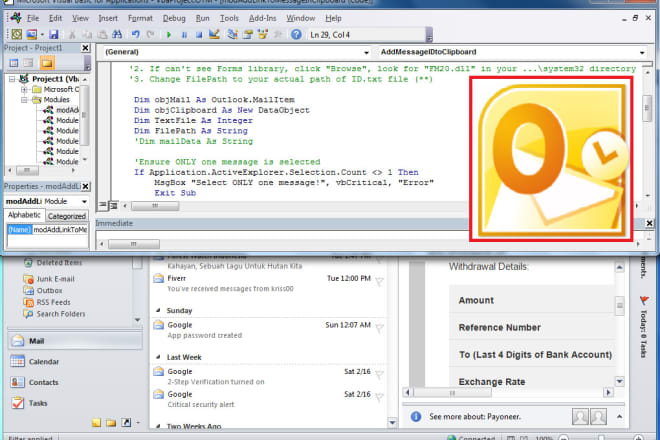Open Mail in Outlook navigation pane
The height and width of the screenshot is (440, 660).
coord(75,341)
